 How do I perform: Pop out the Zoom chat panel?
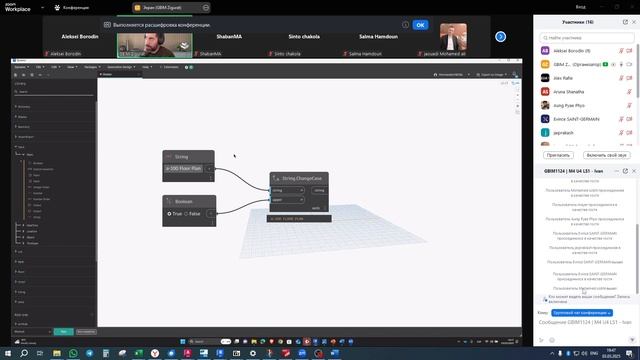point(625,171)
